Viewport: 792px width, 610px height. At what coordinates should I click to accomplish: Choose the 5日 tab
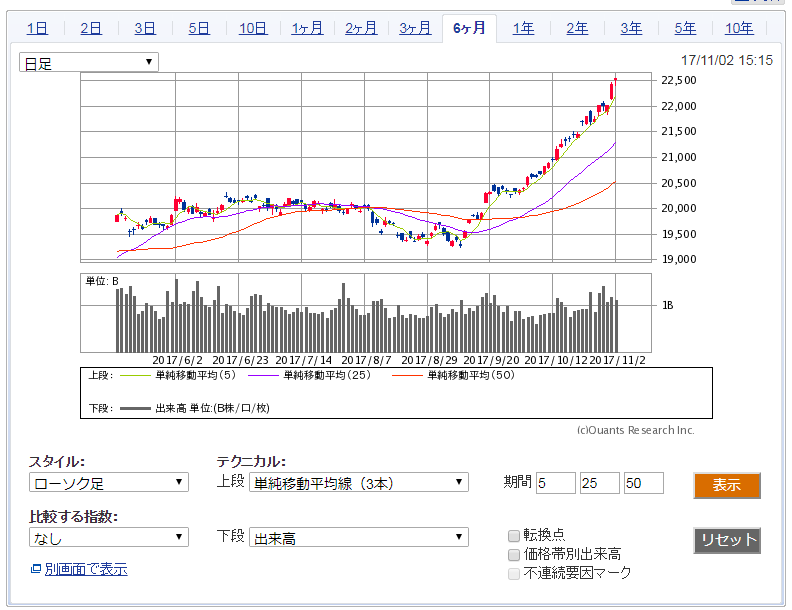(199, 28)
